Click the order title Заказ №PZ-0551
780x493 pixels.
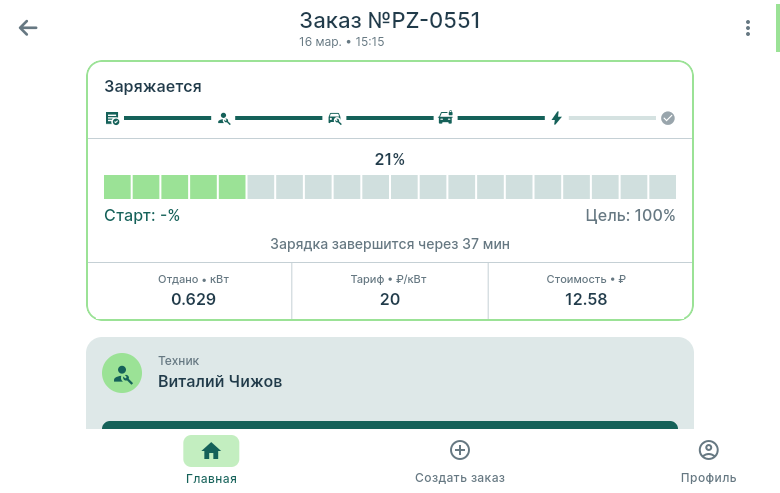(390, 20)
